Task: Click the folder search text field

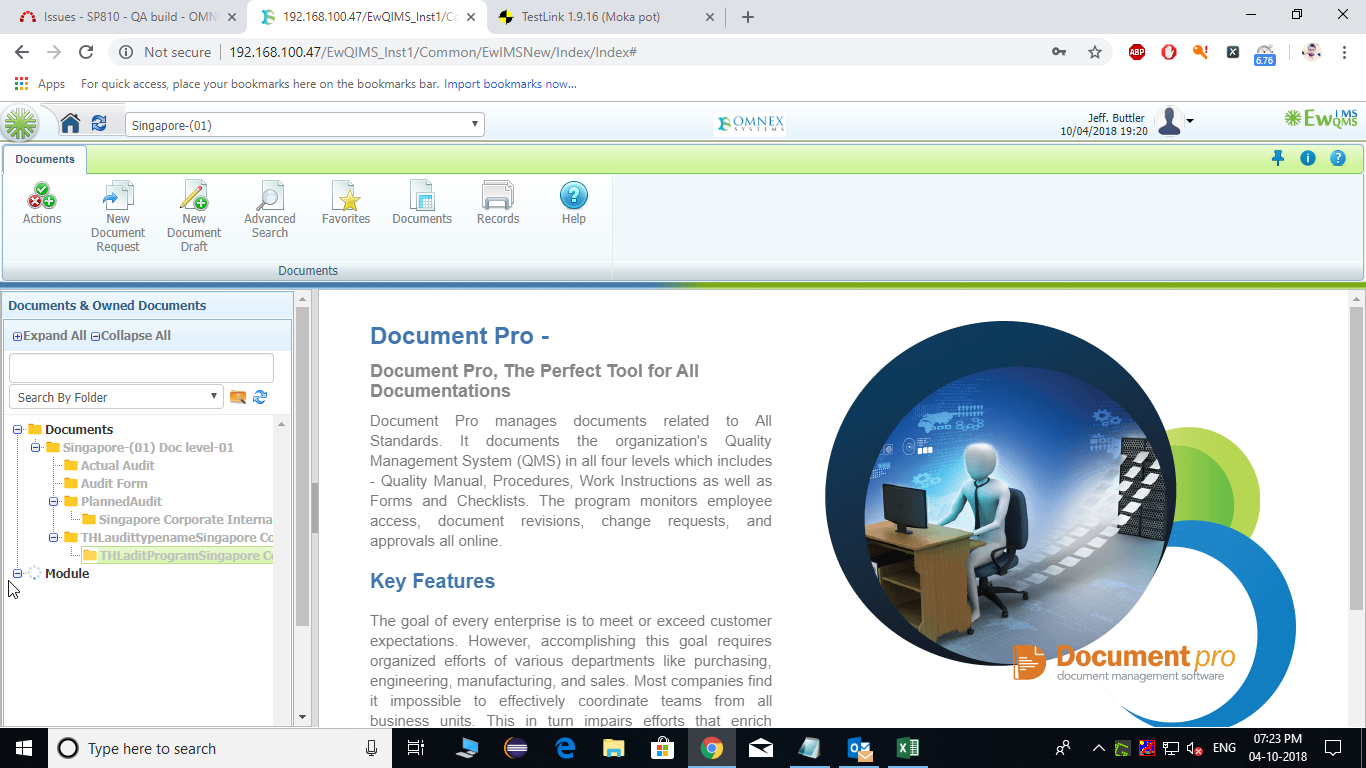Action: [141, 367]
